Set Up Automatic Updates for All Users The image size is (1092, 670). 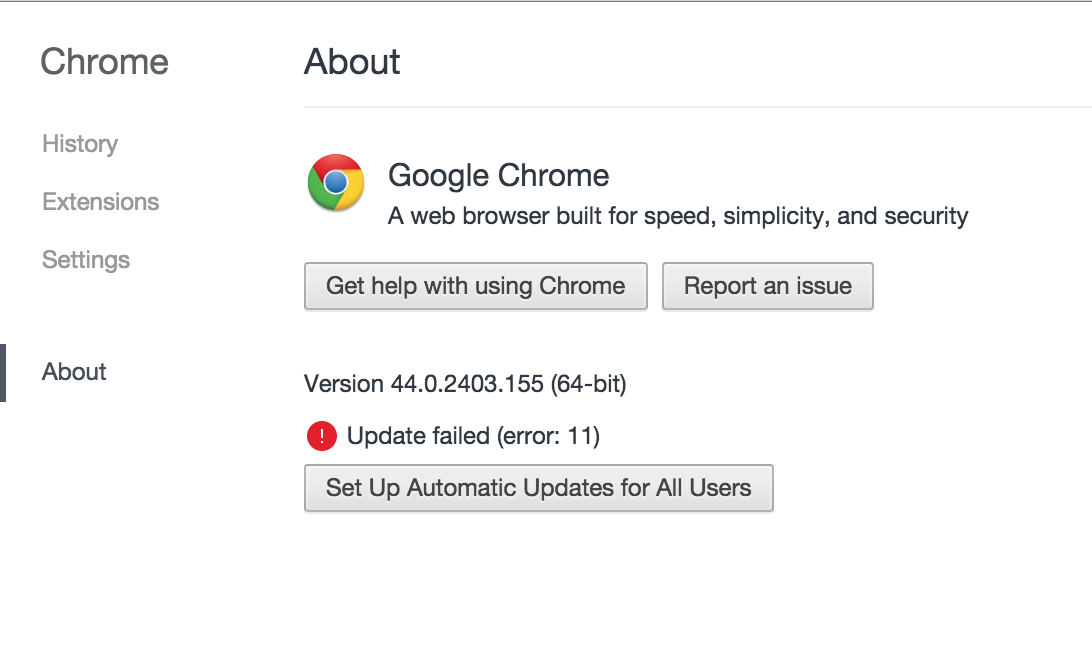(x=539, y=488)
